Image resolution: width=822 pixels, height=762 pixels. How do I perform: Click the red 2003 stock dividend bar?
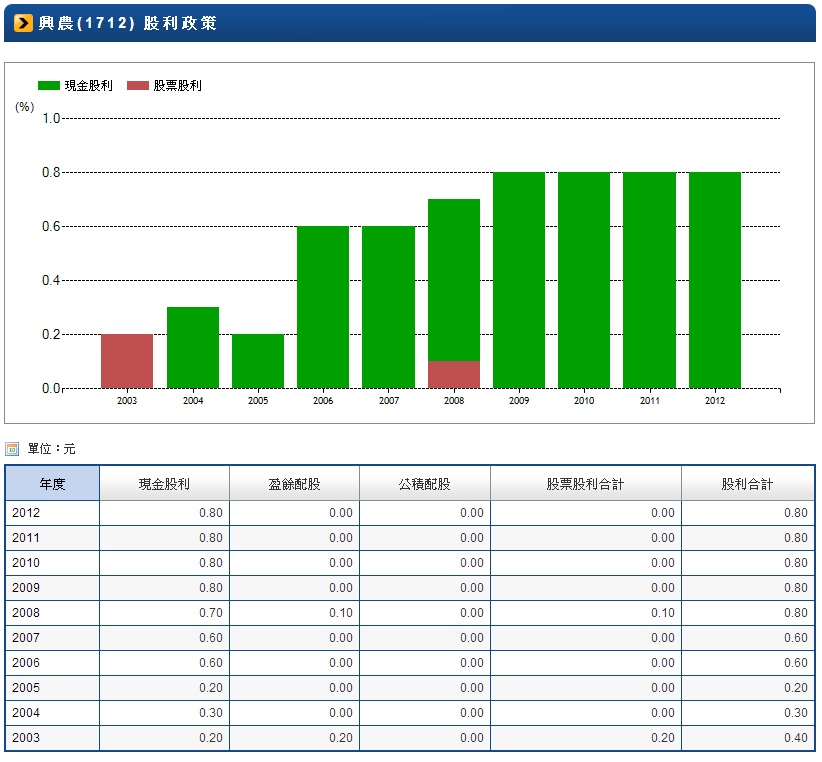[127, 361]
